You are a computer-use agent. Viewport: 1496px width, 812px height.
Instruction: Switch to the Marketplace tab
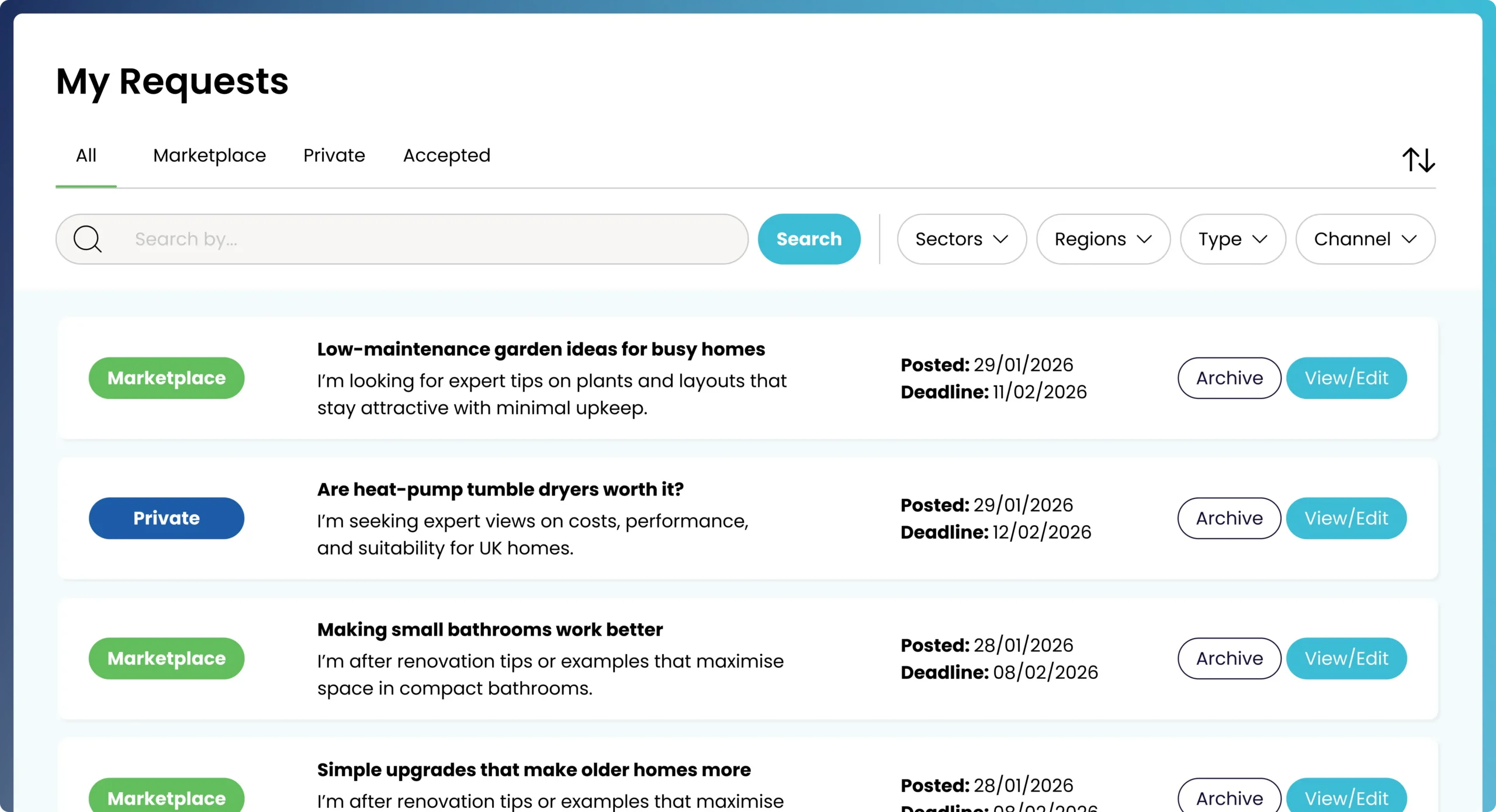tap(209, 155)
